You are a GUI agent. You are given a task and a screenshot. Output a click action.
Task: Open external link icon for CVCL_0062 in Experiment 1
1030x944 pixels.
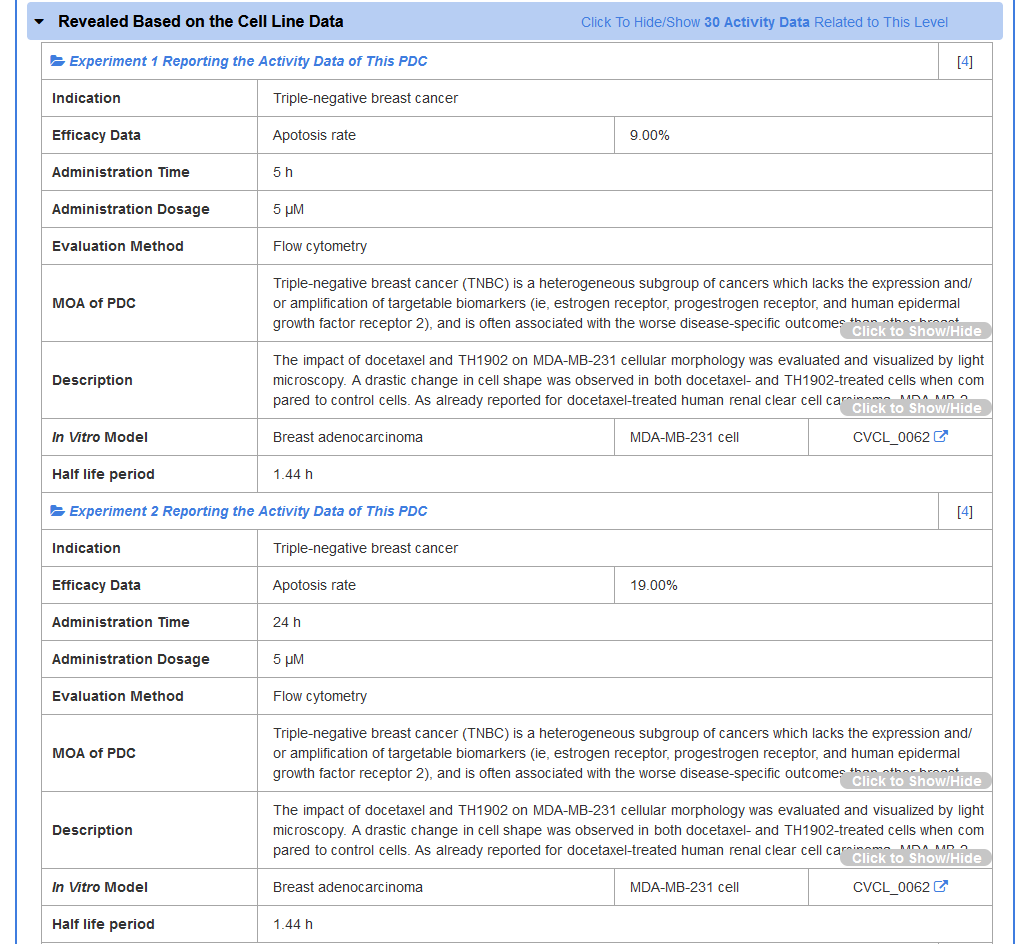click(x=940, y=437)
